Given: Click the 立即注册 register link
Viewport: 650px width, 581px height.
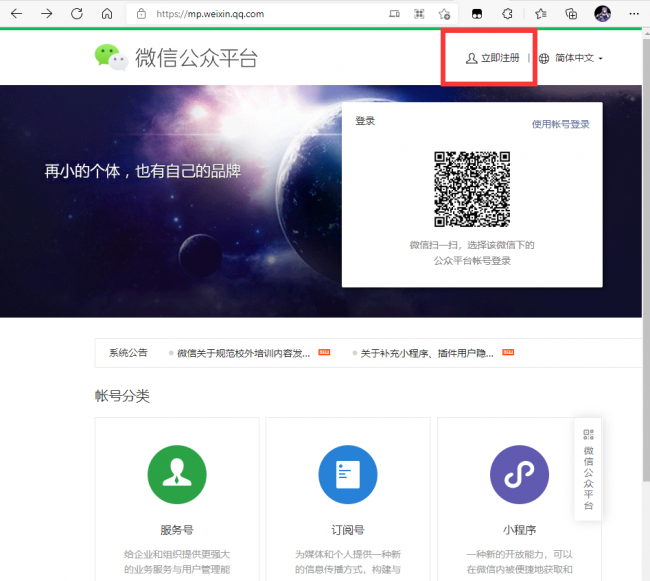Looking at the screenshot, I should 500,58.
